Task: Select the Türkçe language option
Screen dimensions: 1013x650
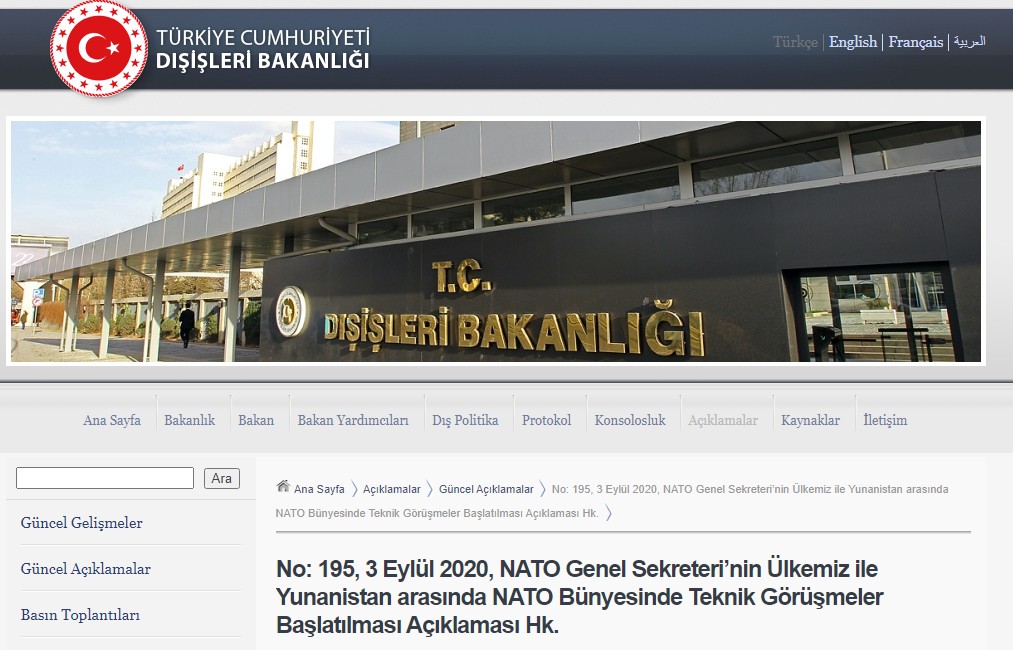Action: (795, 42)
